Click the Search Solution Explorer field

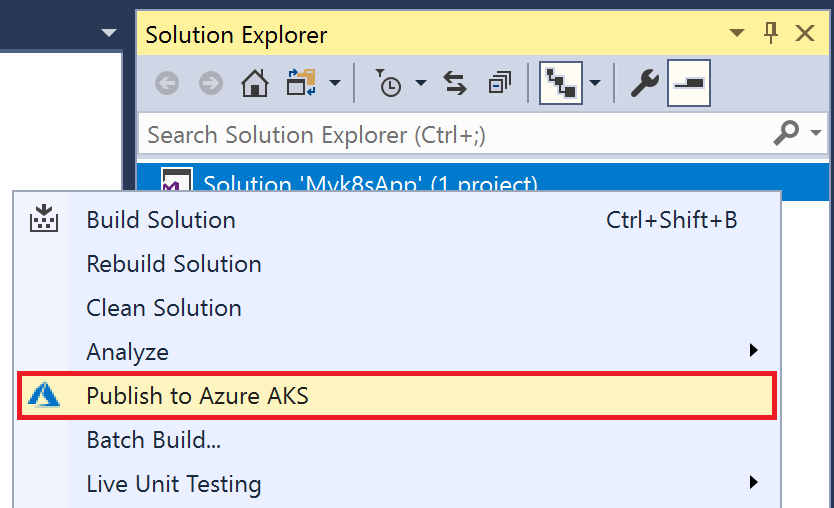(x=457, y=134)
